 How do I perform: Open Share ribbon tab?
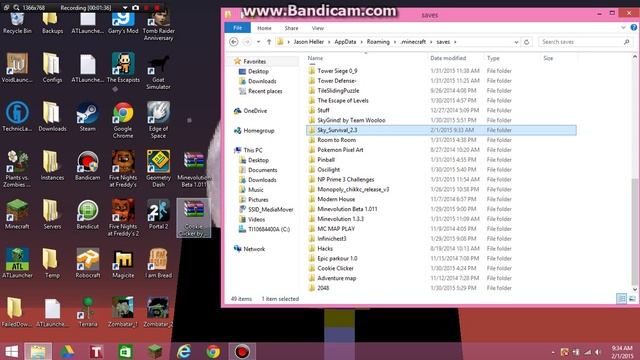291,28
